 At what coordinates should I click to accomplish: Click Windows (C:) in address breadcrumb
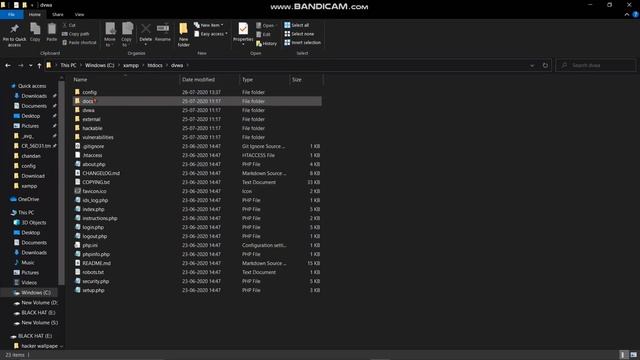click(100, 65)
